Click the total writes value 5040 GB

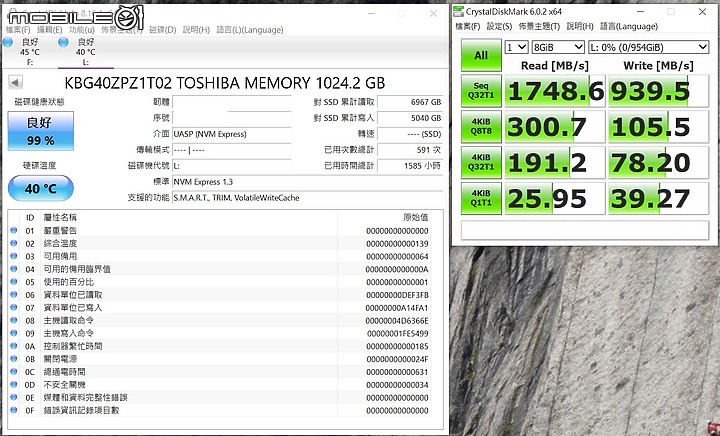[x=410, y=118]
